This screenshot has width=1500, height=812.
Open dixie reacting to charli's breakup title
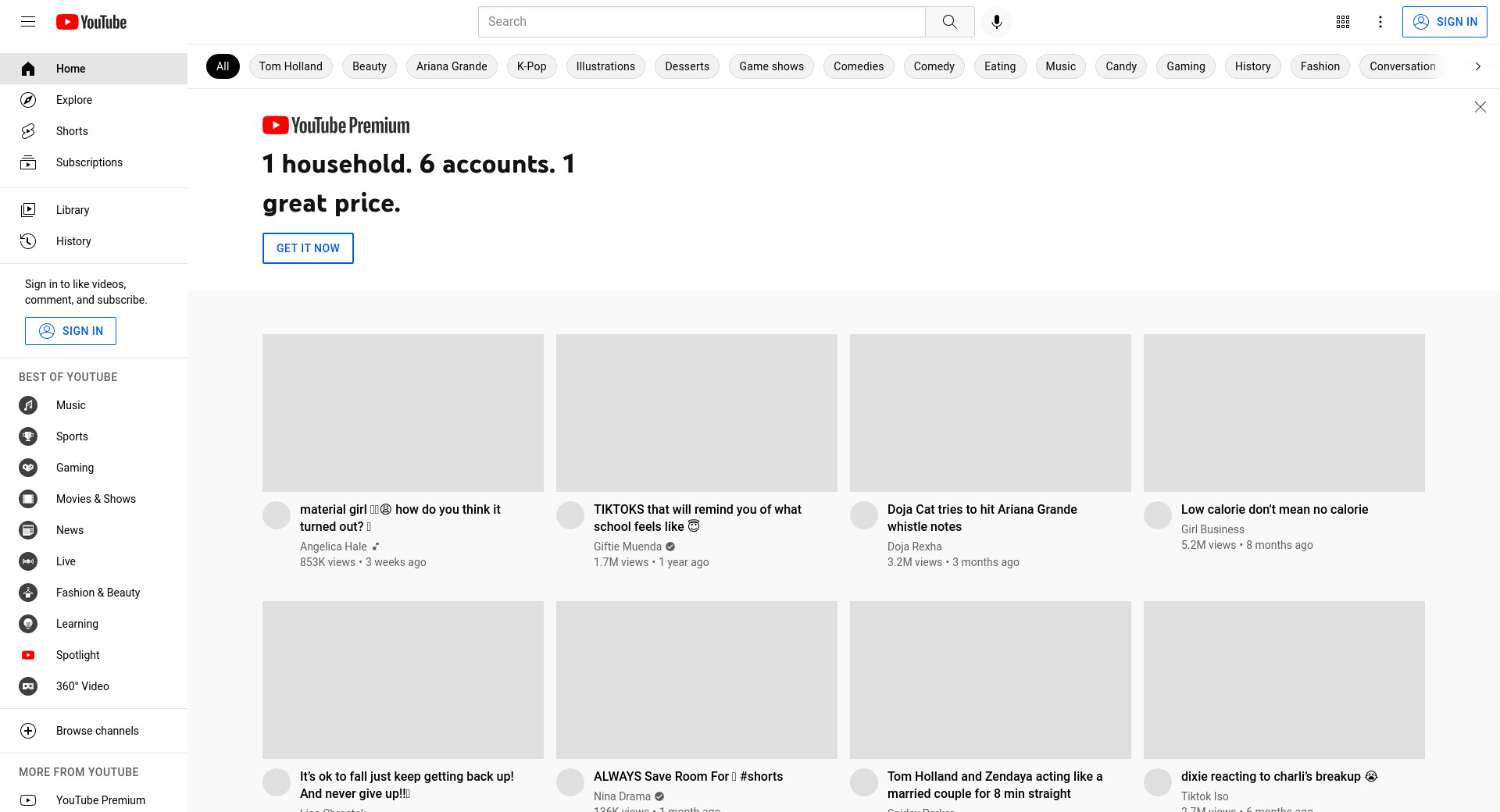[1279, 776]
